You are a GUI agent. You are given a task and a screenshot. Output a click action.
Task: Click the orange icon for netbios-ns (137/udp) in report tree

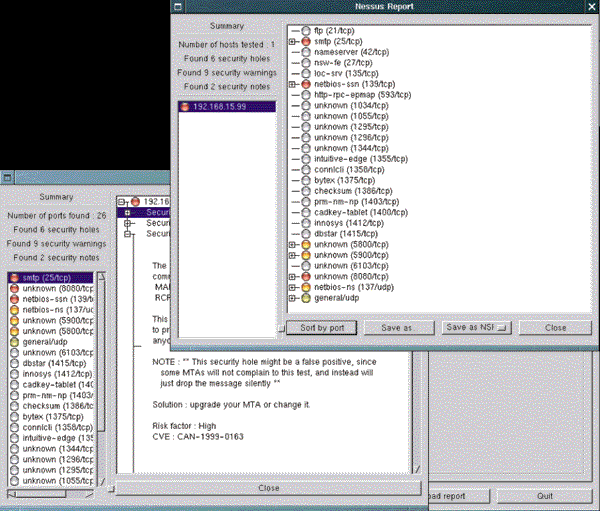click(x=305, y=286)
